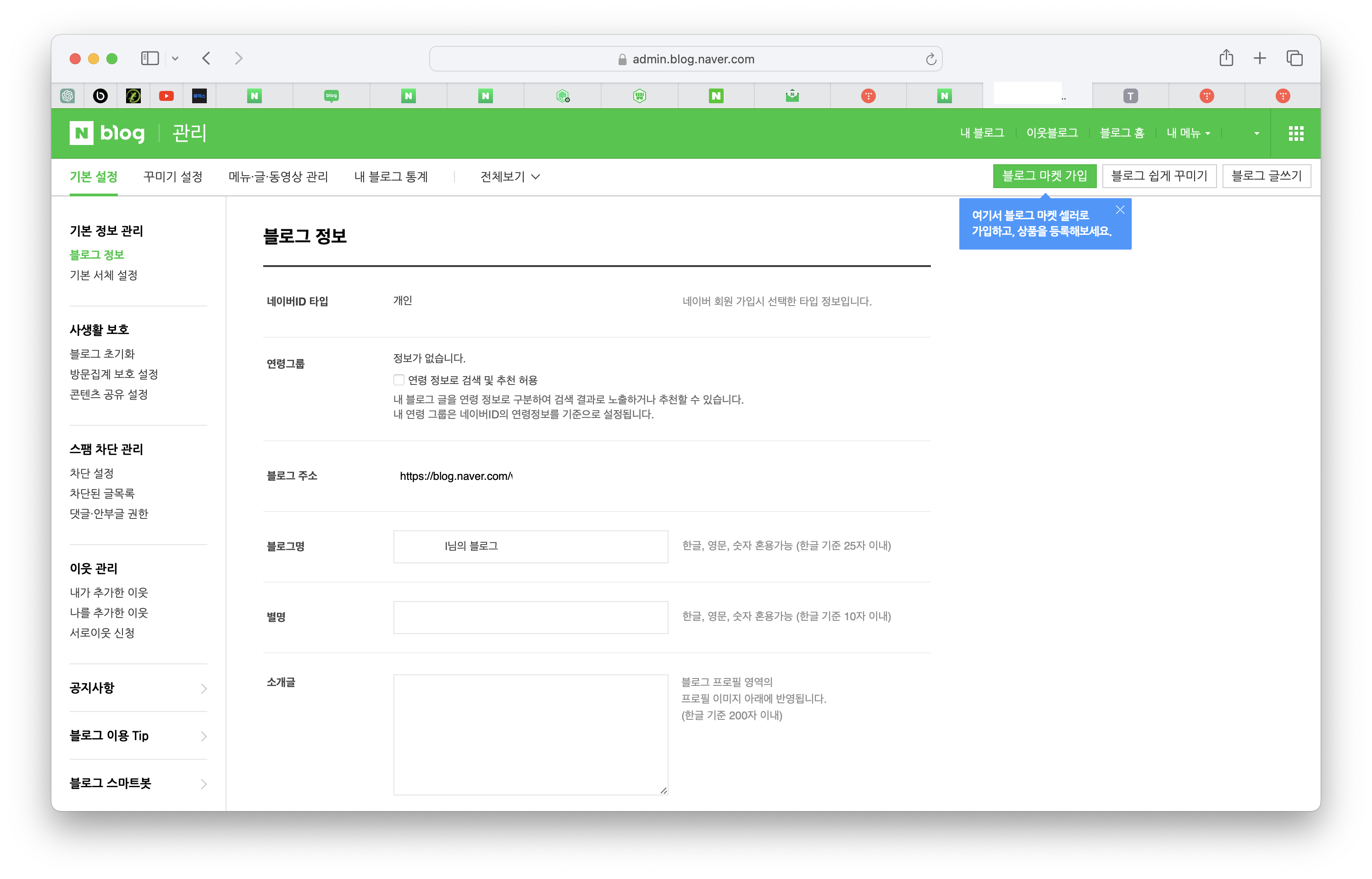Switch to 내 블로그 통계 tab

(391, 177)
